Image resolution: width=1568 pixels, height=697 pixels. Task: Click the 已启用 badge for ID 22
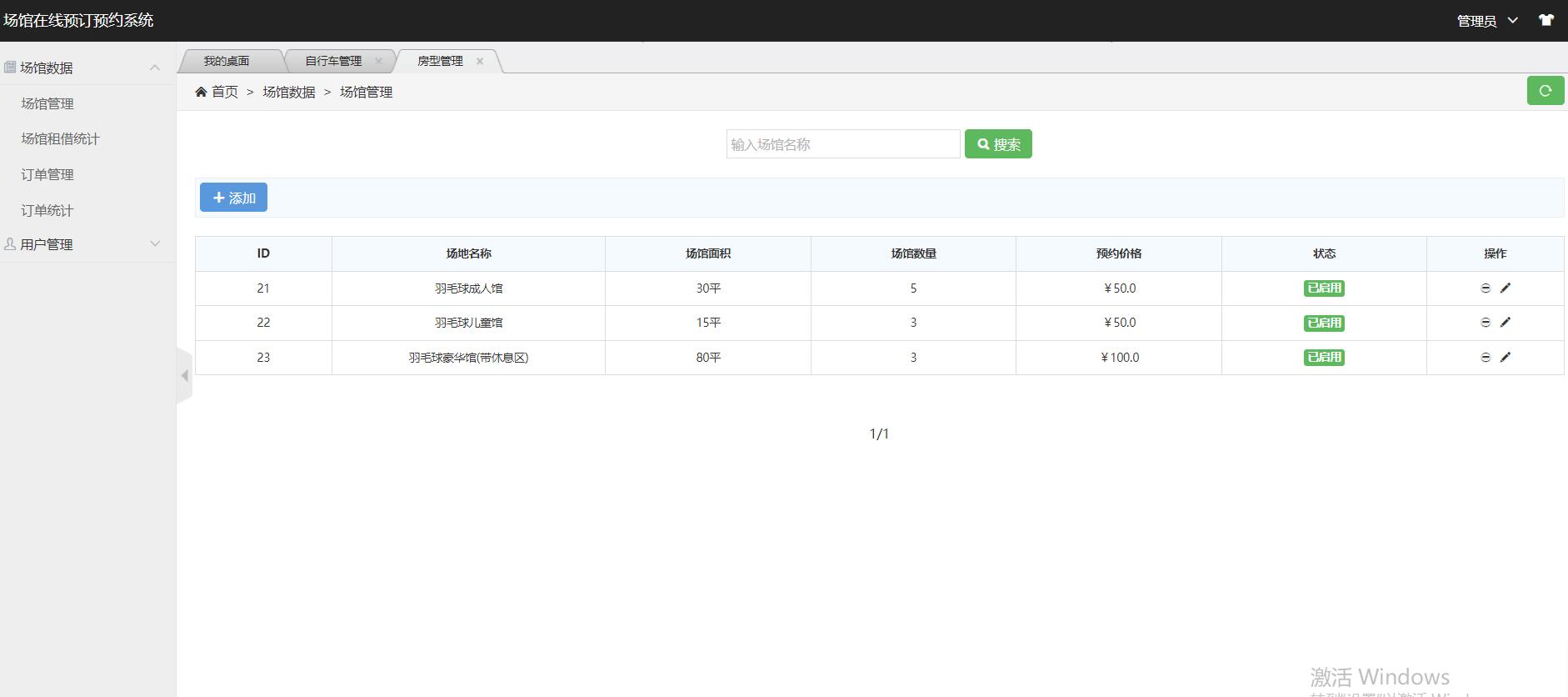[x=1324, y=323]
